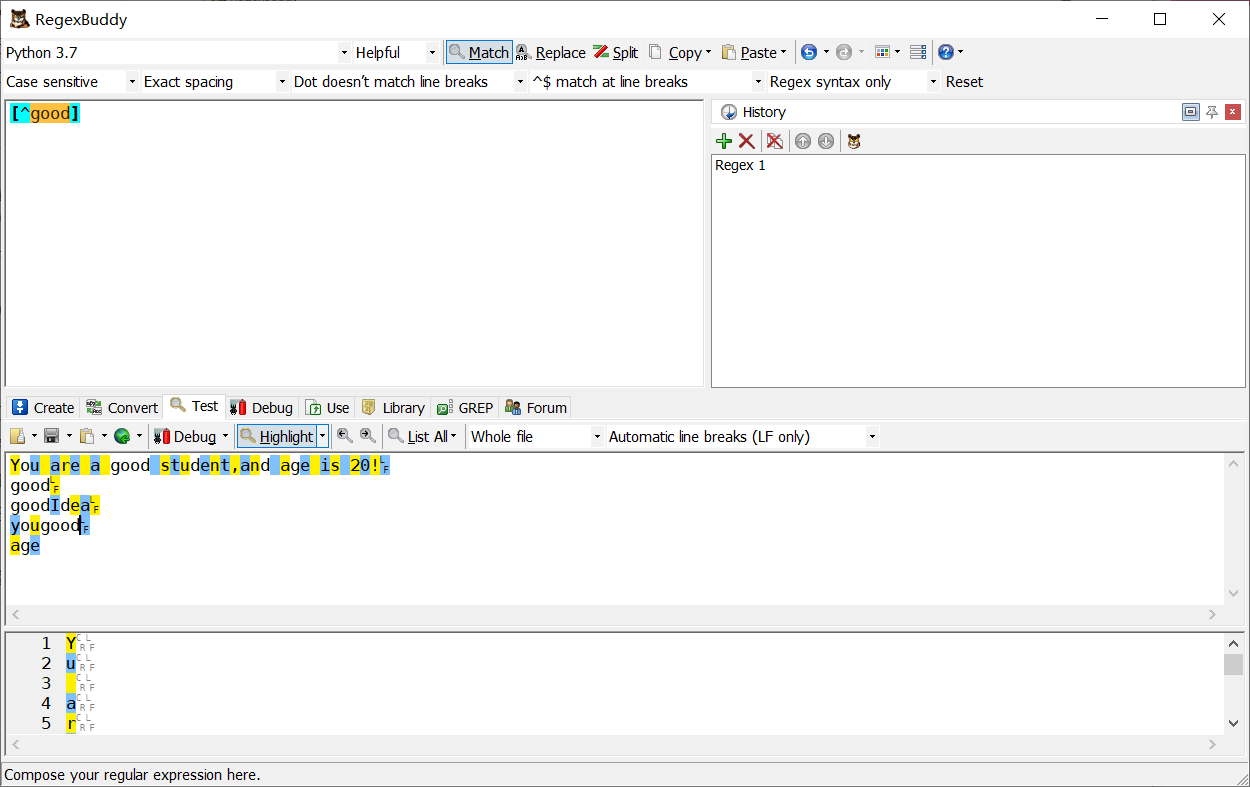Expand the List All dropdown
This screenshot has width=1250, height=787.
(x=453, y=437)
